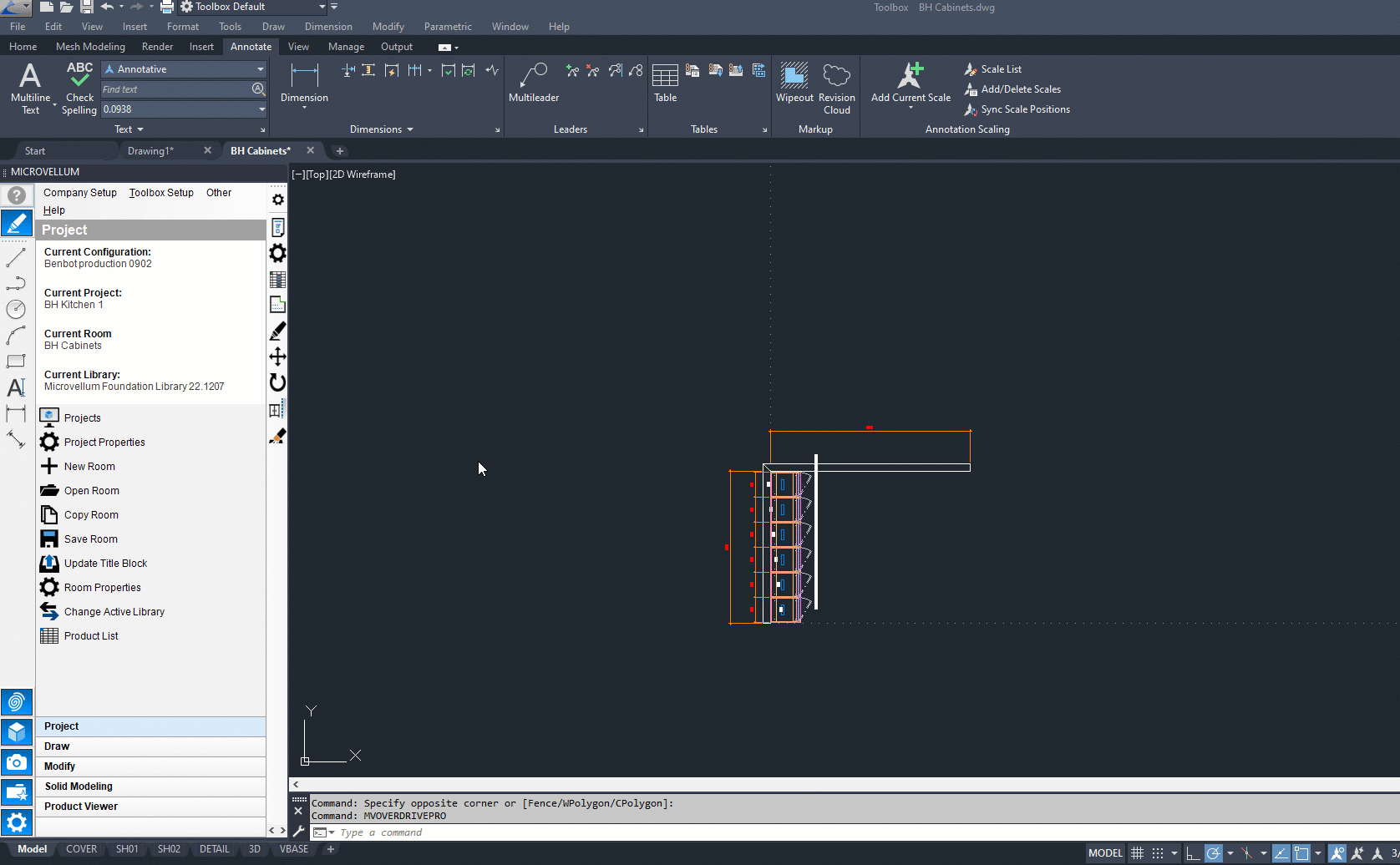The image size is (1400, 865).
Task: Click the Revision Cloud icon
Action: [x=836, y=77]
